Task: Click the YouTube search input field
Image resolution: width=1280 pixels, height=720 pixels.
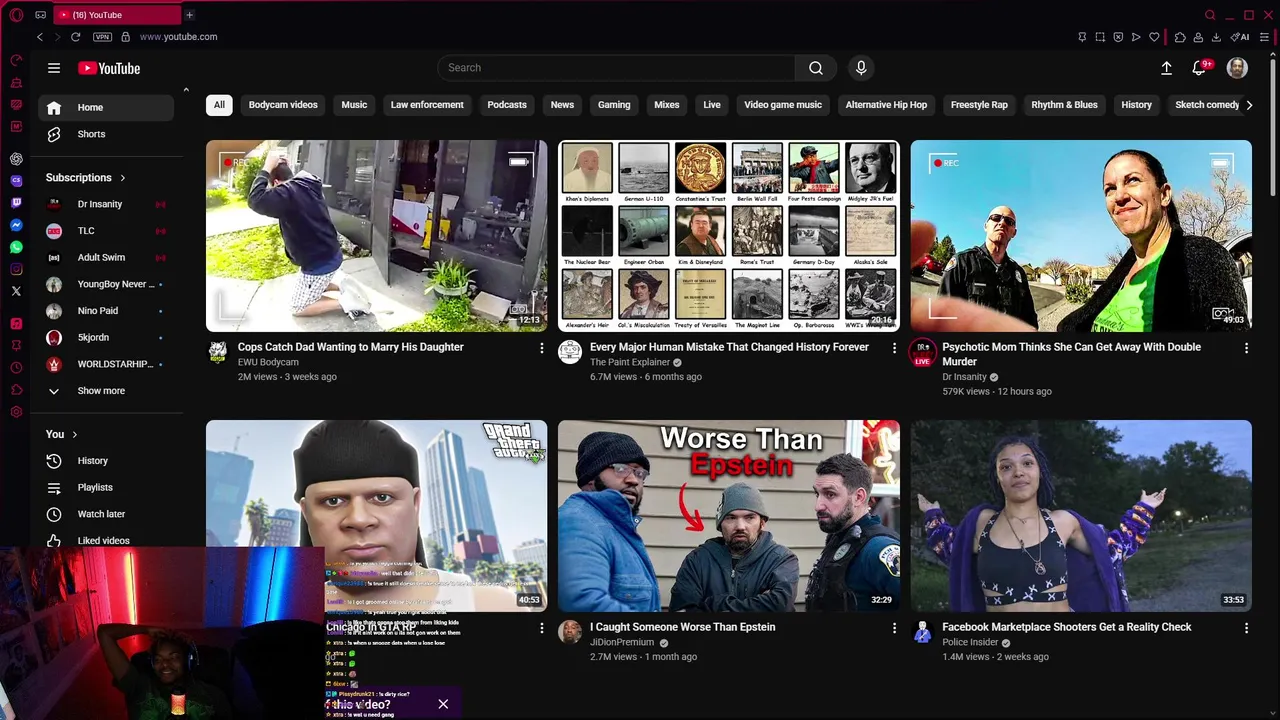Action: coord(616,68)
